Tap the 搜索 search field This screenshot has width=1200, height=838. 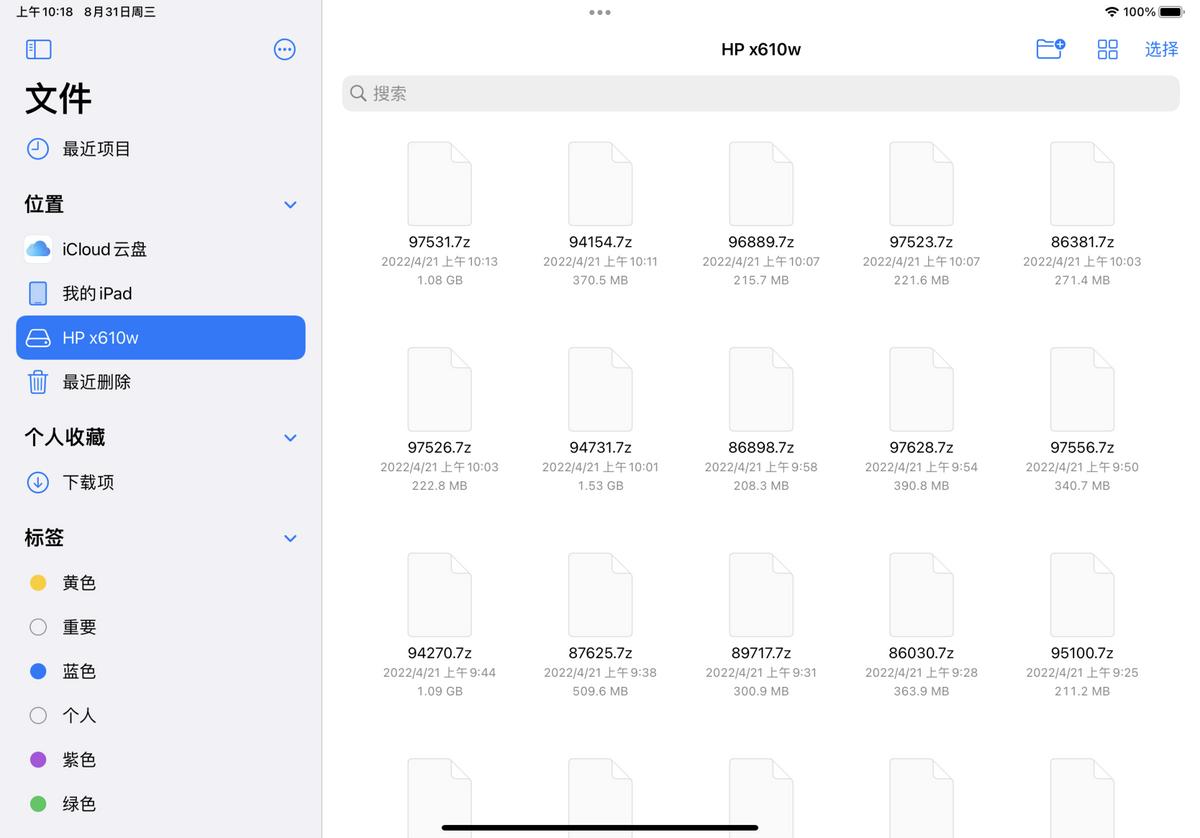click(760, 93)
